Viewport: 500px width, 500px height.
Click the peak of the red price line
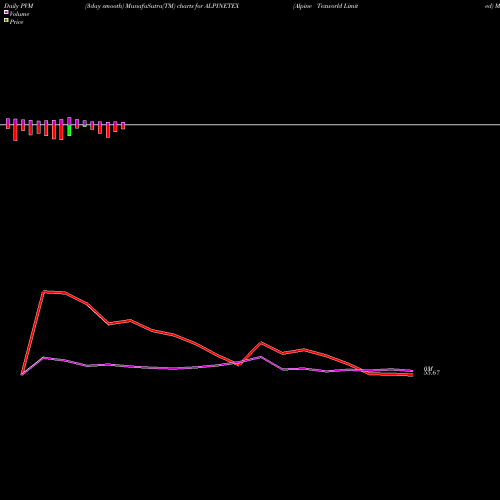tap(44, 292)
